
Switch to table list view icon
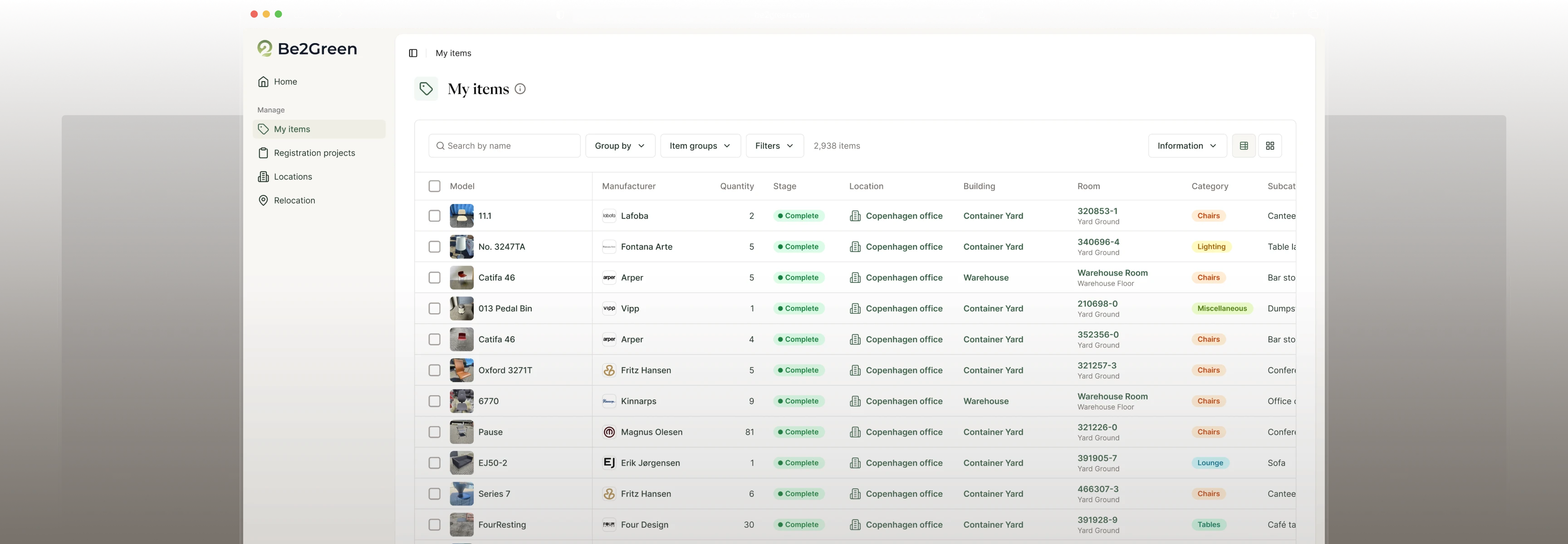point(1244,146)
